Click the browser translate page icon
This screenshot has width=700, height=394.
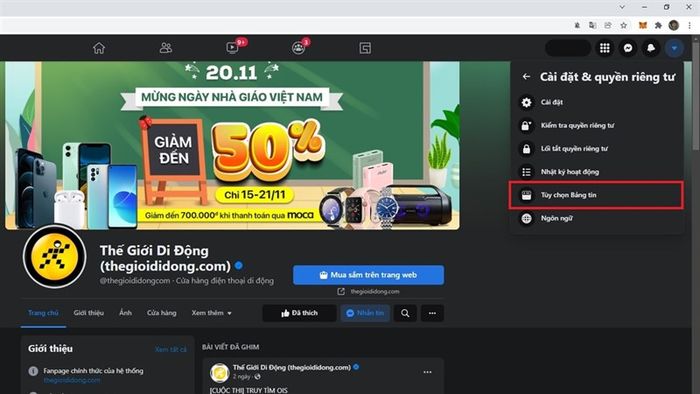592,25
